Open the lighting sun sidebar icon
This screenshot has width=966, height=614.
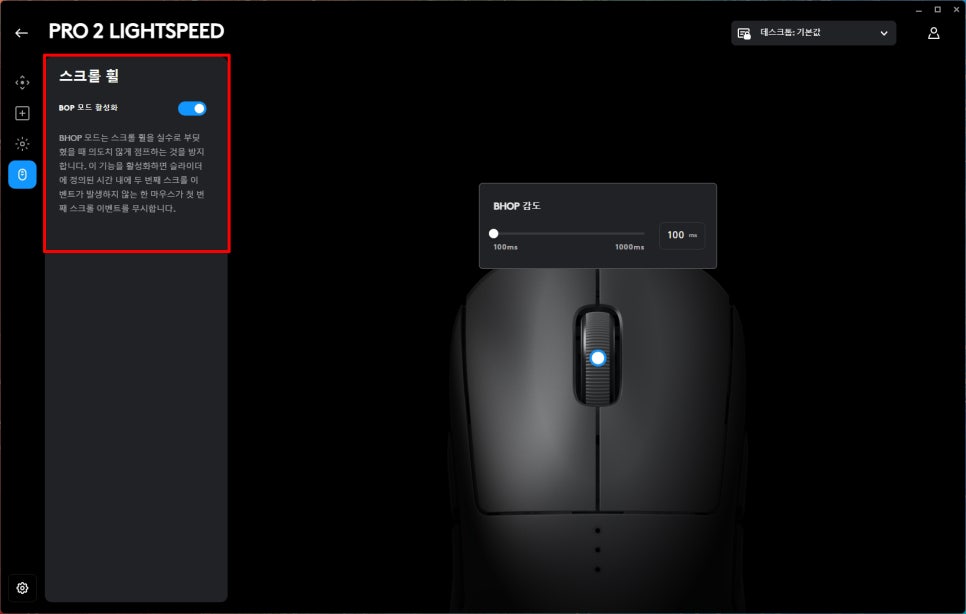pos(22,144)
